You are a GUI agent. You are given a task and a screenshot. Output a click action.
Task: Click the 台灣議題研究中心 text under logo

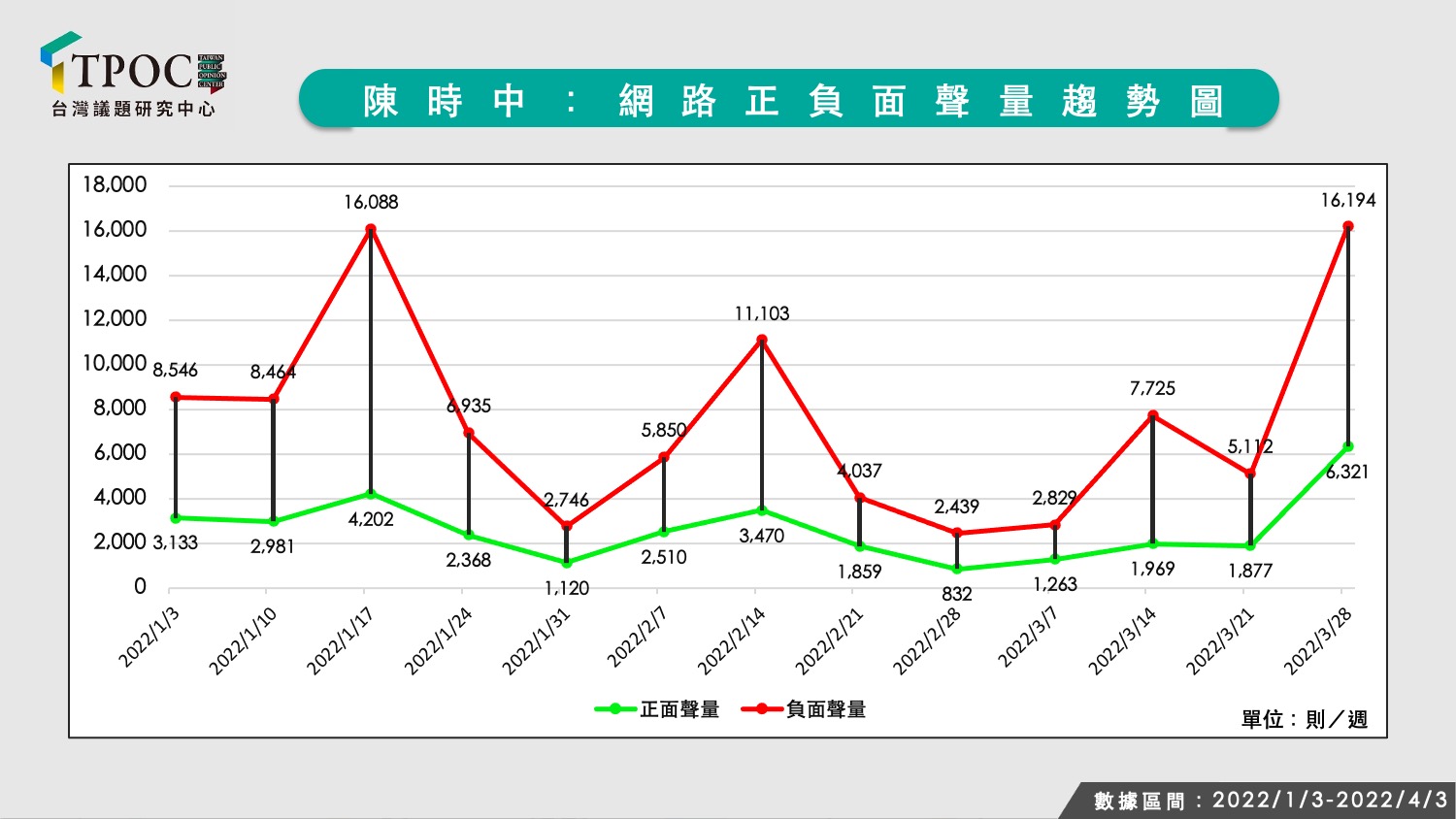(x=133, y=110)
